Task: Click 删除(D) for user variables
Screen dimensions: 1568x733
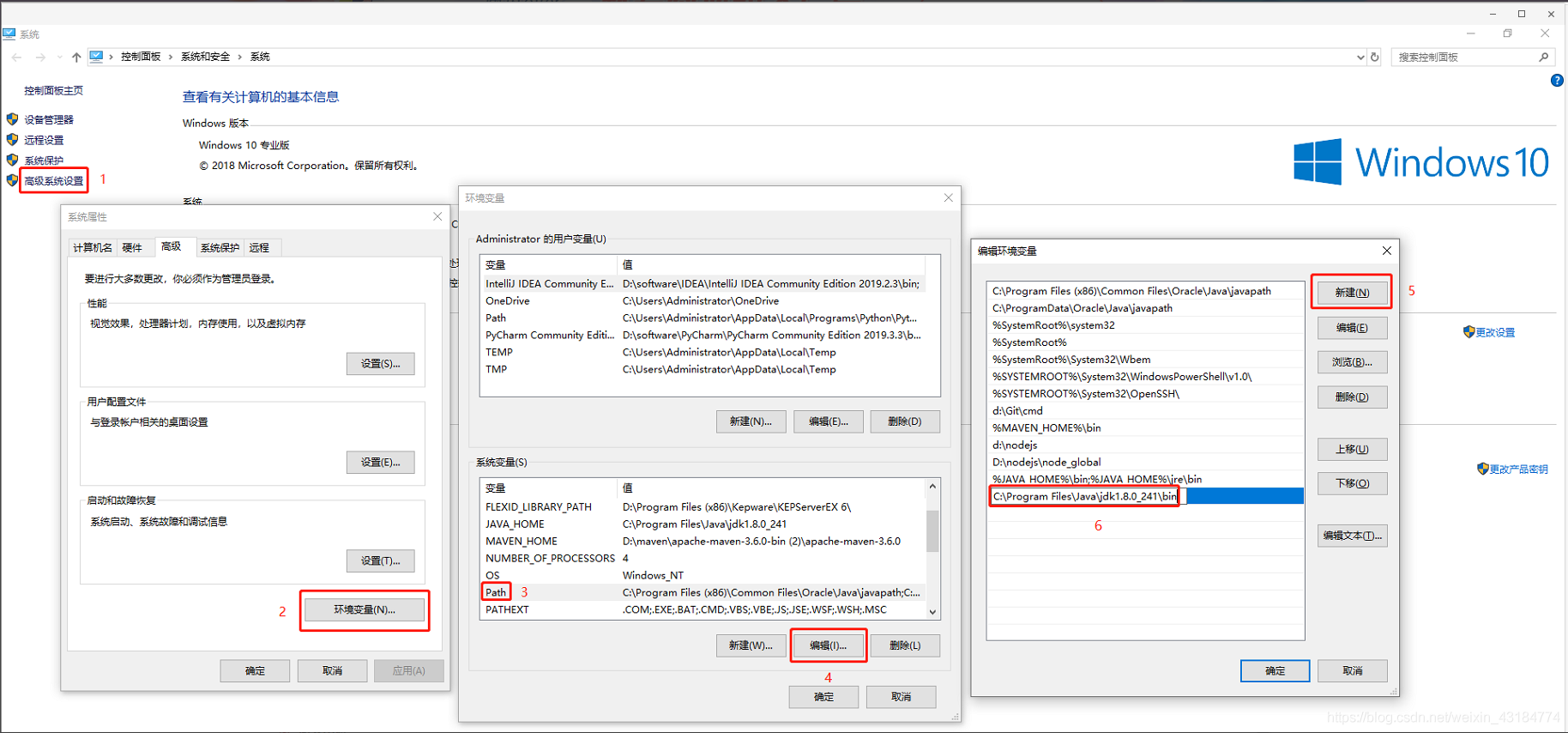Action: 905,421
